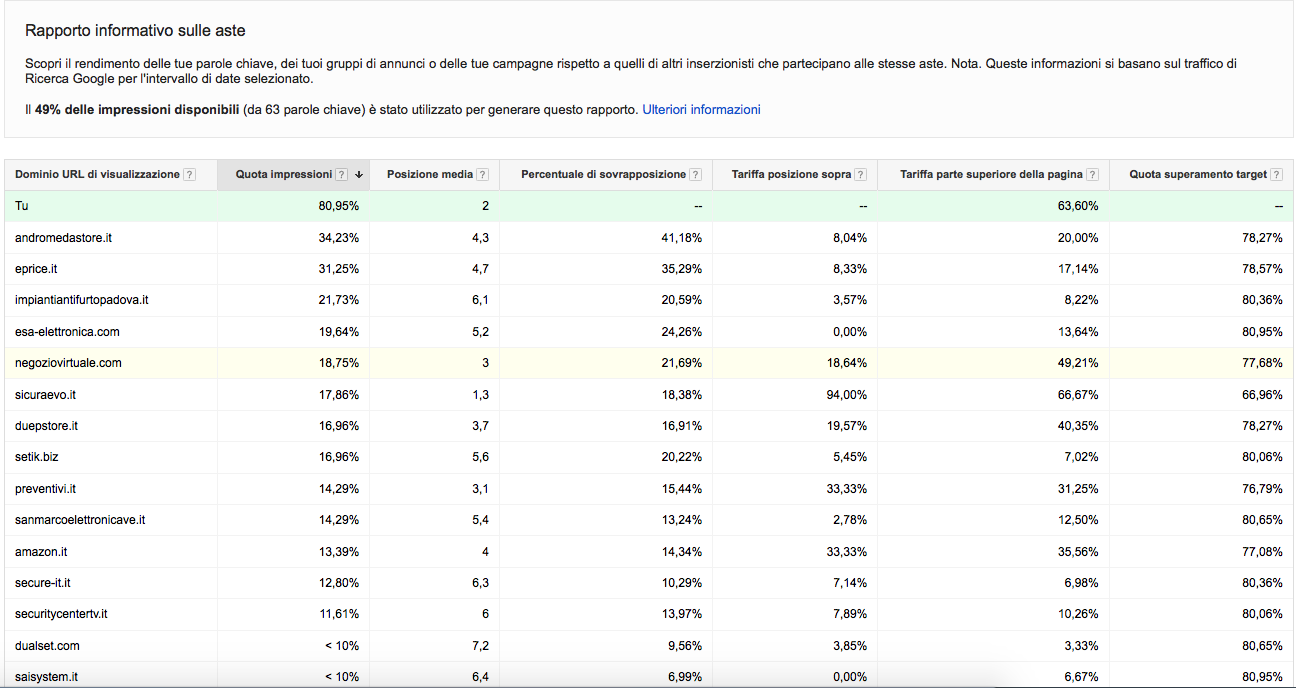Sort by Percentuale di sovrapposizione header
Screen dimensions: 1296x688
coord(604,174)
